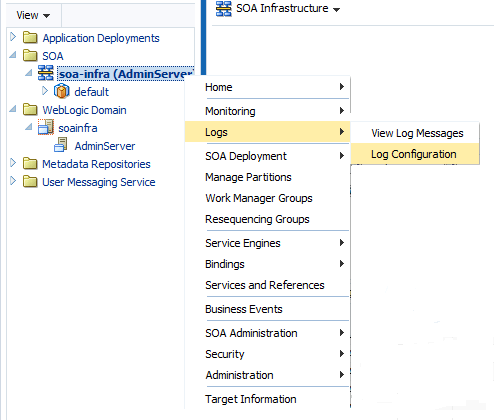This screenshot has height=420, width=494.
Task: Click the soa-infra server icon in tree
Action: [x=46, y=73]
